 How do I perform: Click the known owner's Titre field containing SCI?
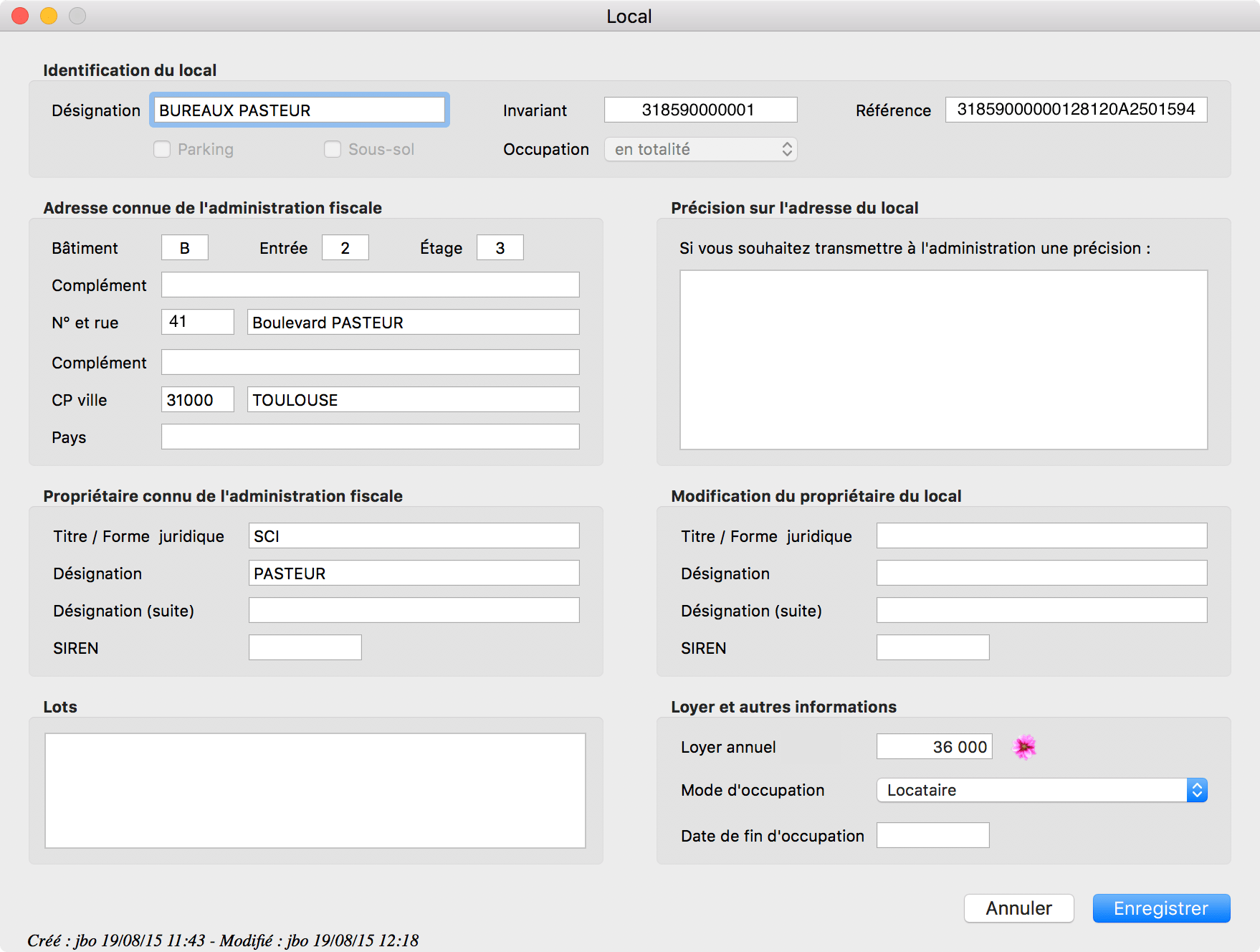point(414,535)
